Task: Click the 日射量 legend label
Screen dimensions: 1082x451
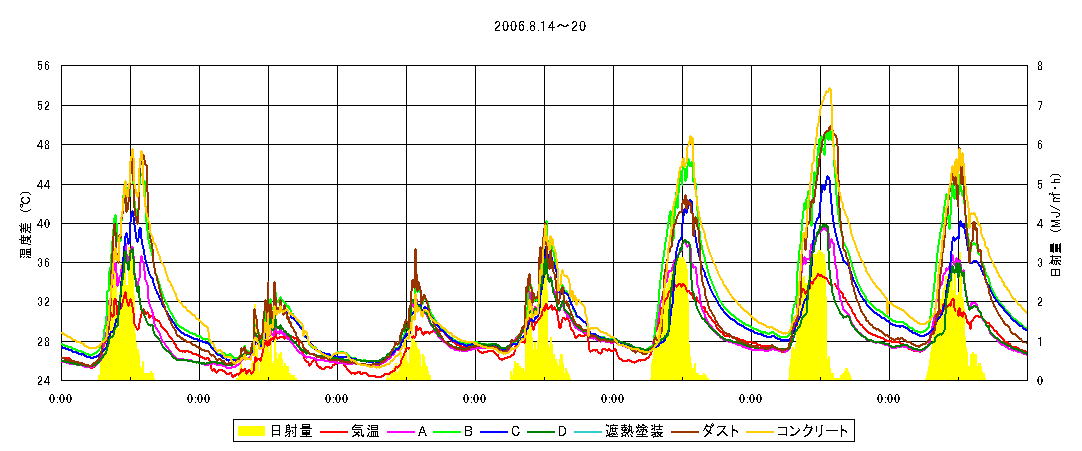Action: point(291,432)
